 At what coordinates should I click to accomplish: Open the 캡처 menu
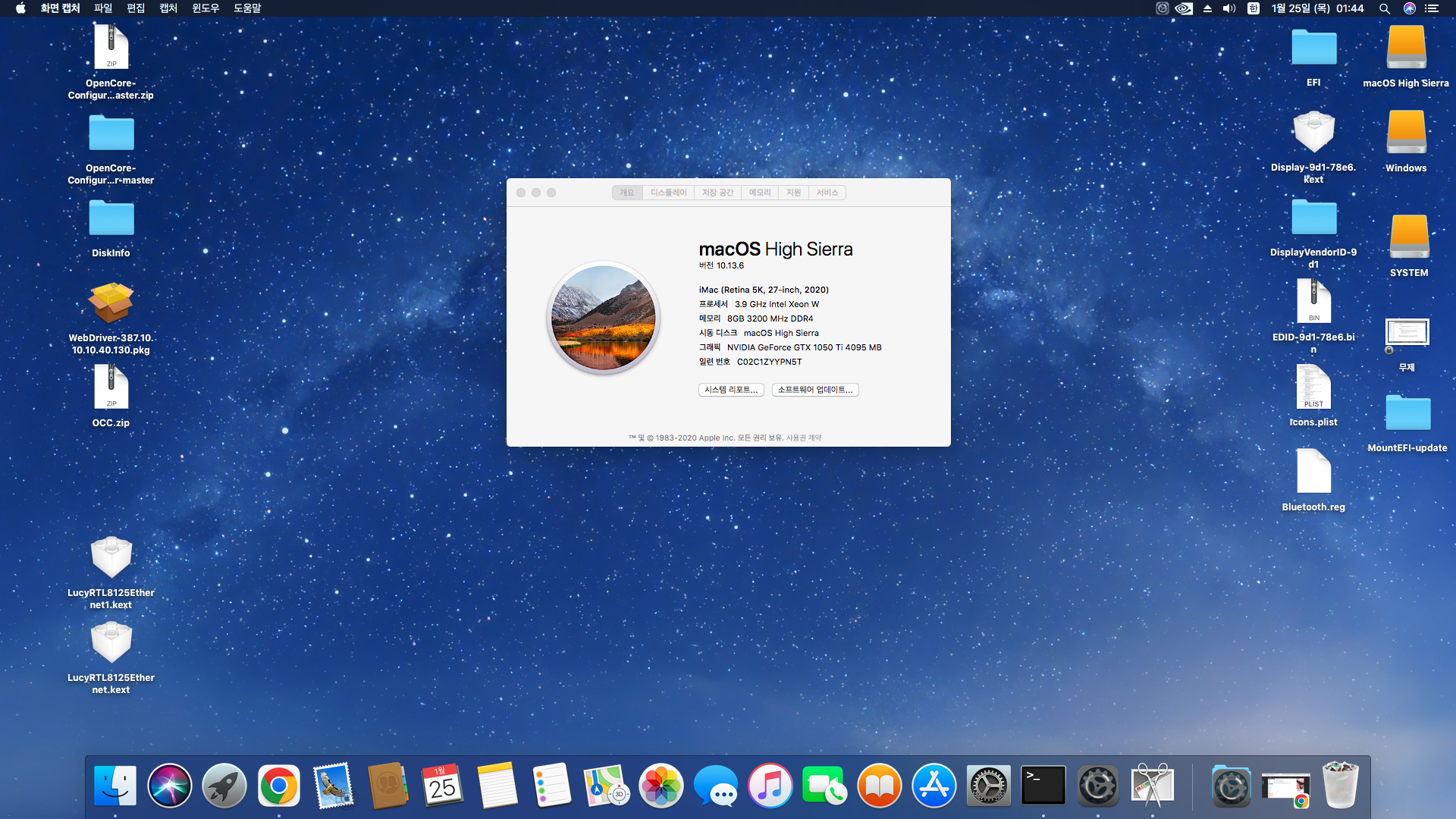pyautogui.click(x=168, y=8)
